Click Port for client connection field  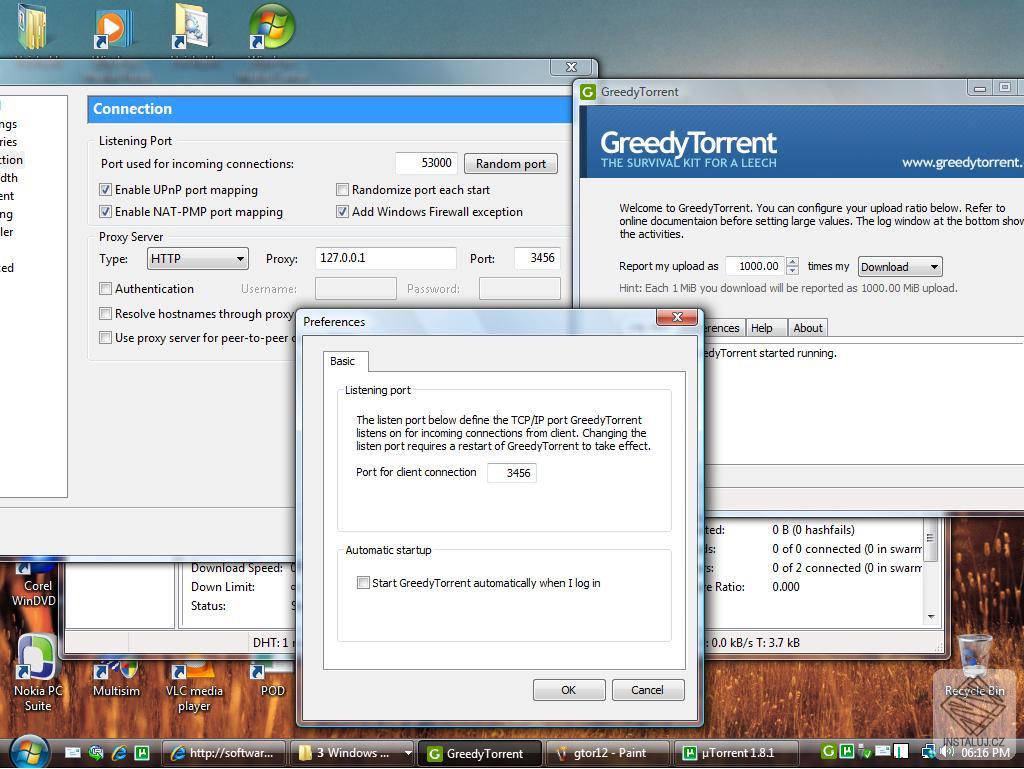coord(512,473)
